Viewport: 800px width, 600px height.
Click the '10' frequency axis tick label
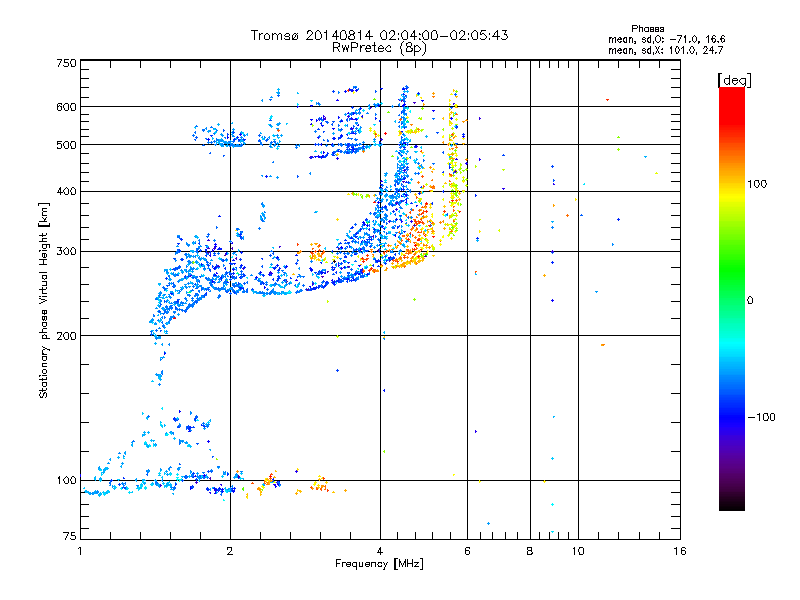coord(578,551)
